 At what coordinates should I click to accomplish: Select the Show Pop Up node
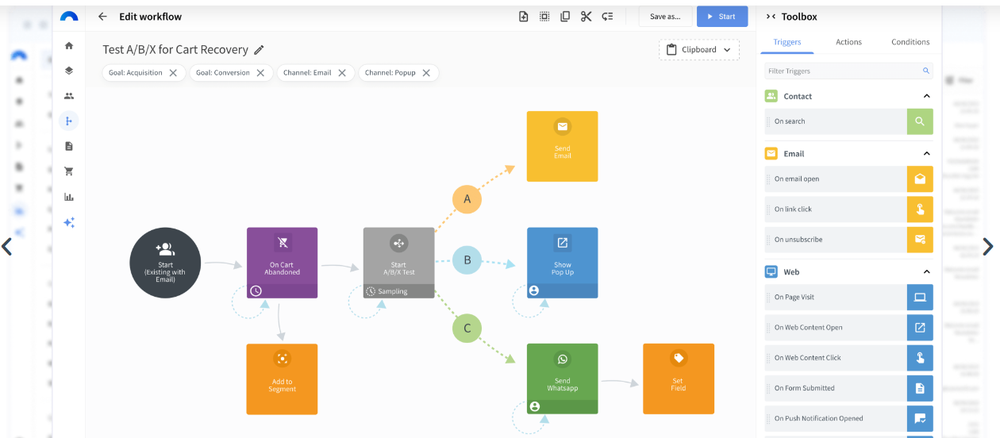562,263
